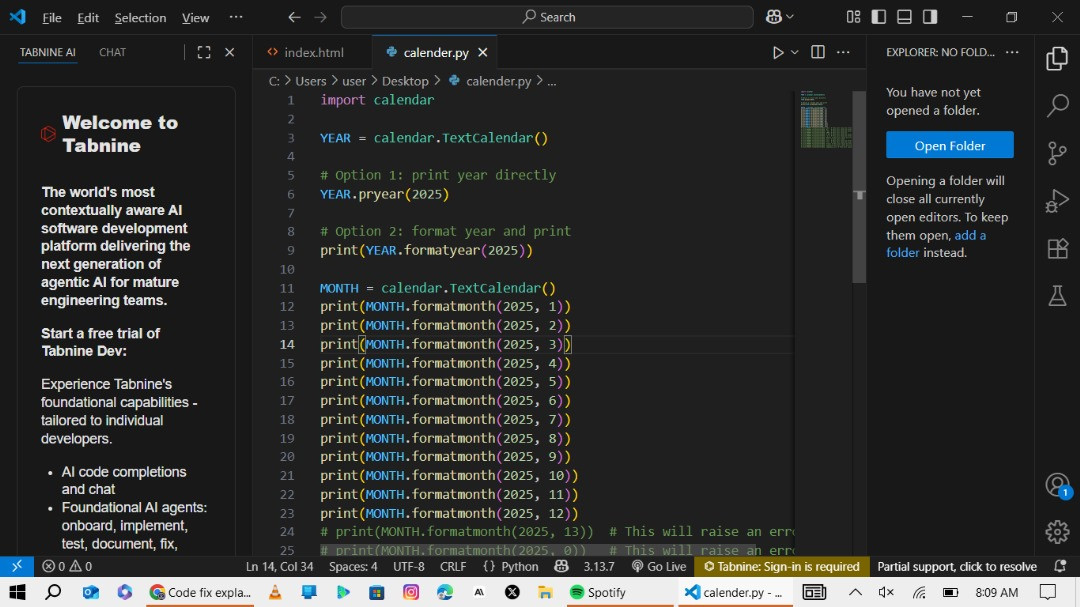Open the Edit menu
The image size is (1080, 607).
coord(87,18)
